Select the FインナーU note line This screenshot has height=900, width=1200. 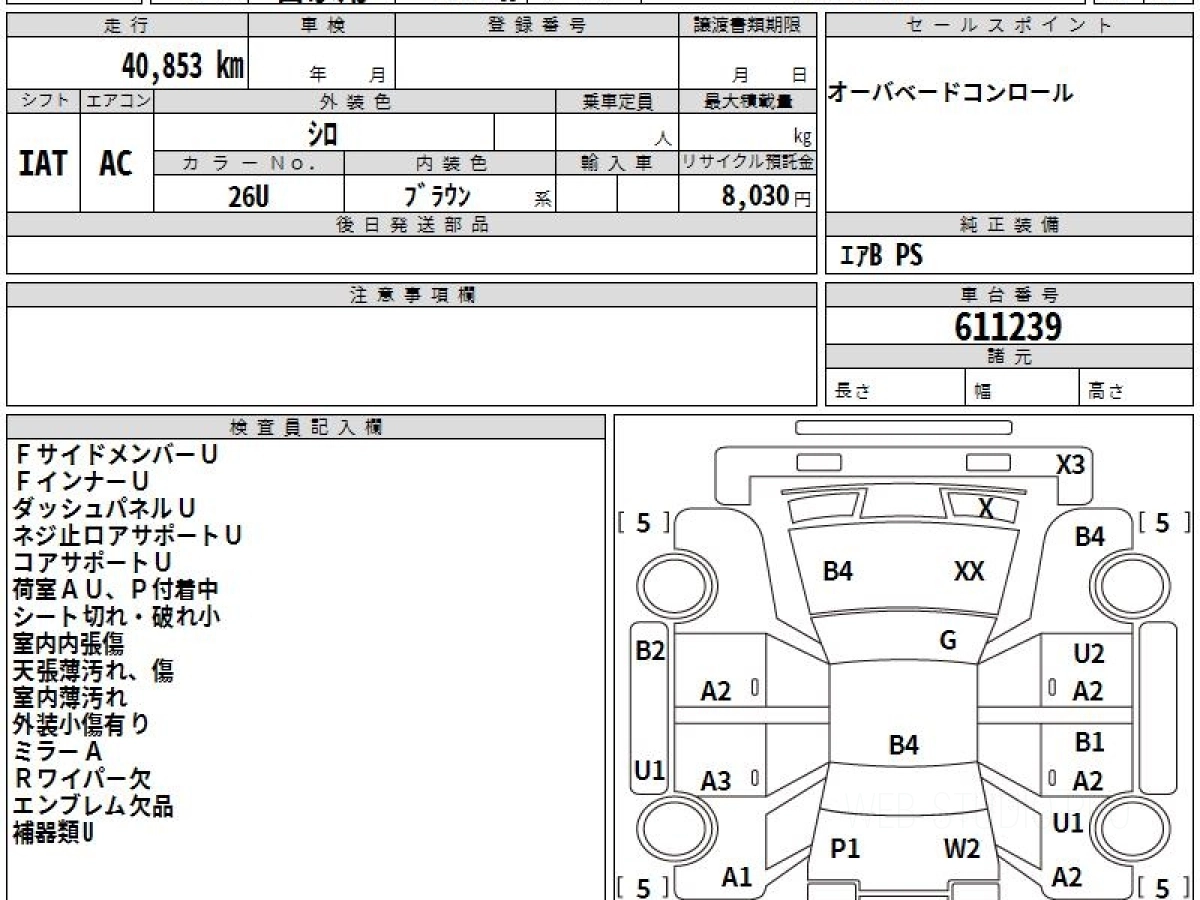(x=82, y=482)
